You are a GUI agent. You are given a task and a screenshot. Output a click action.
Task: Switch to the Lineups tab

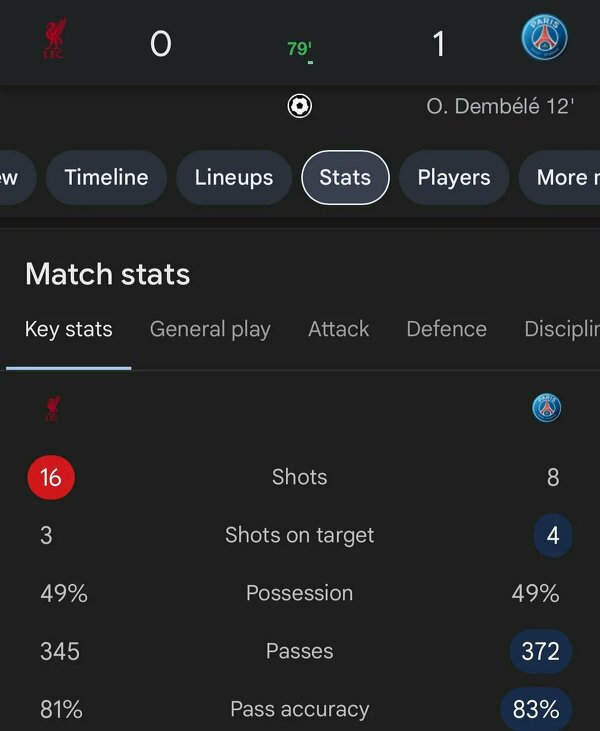[x=234, y=178]
